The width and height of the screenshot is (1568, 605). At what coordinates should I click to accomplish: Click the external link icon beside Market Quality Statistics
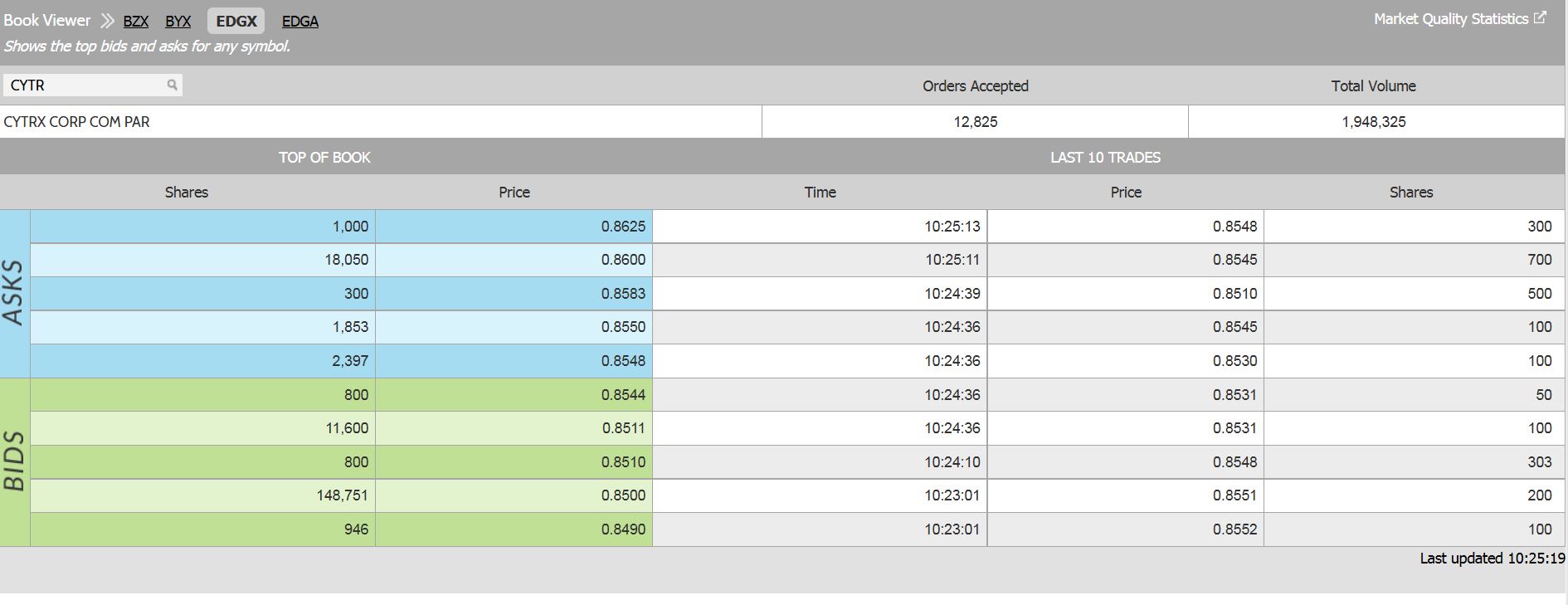click(1540, 17)
